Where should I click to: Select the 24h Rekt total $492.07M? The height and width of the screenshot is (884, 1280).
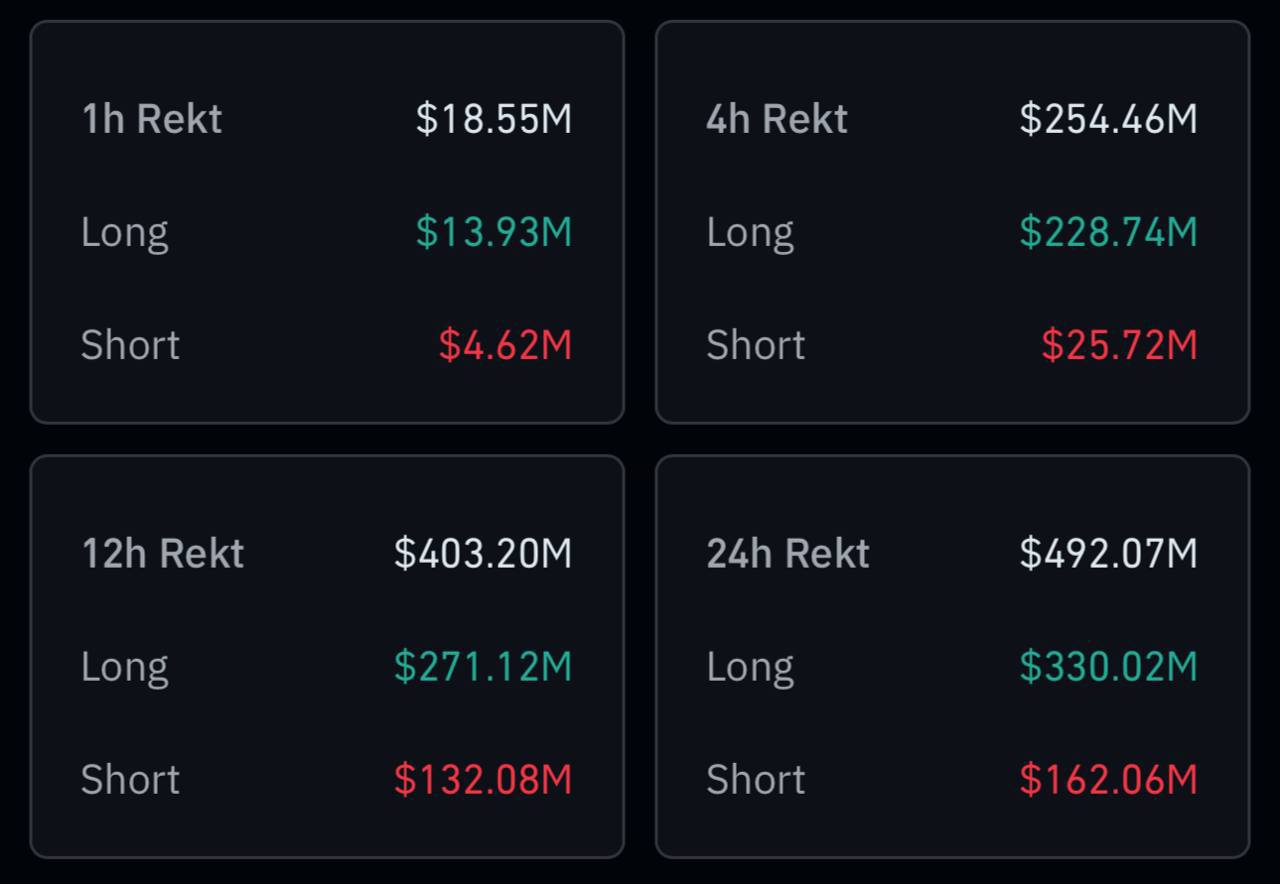(x=1108, y=553)
